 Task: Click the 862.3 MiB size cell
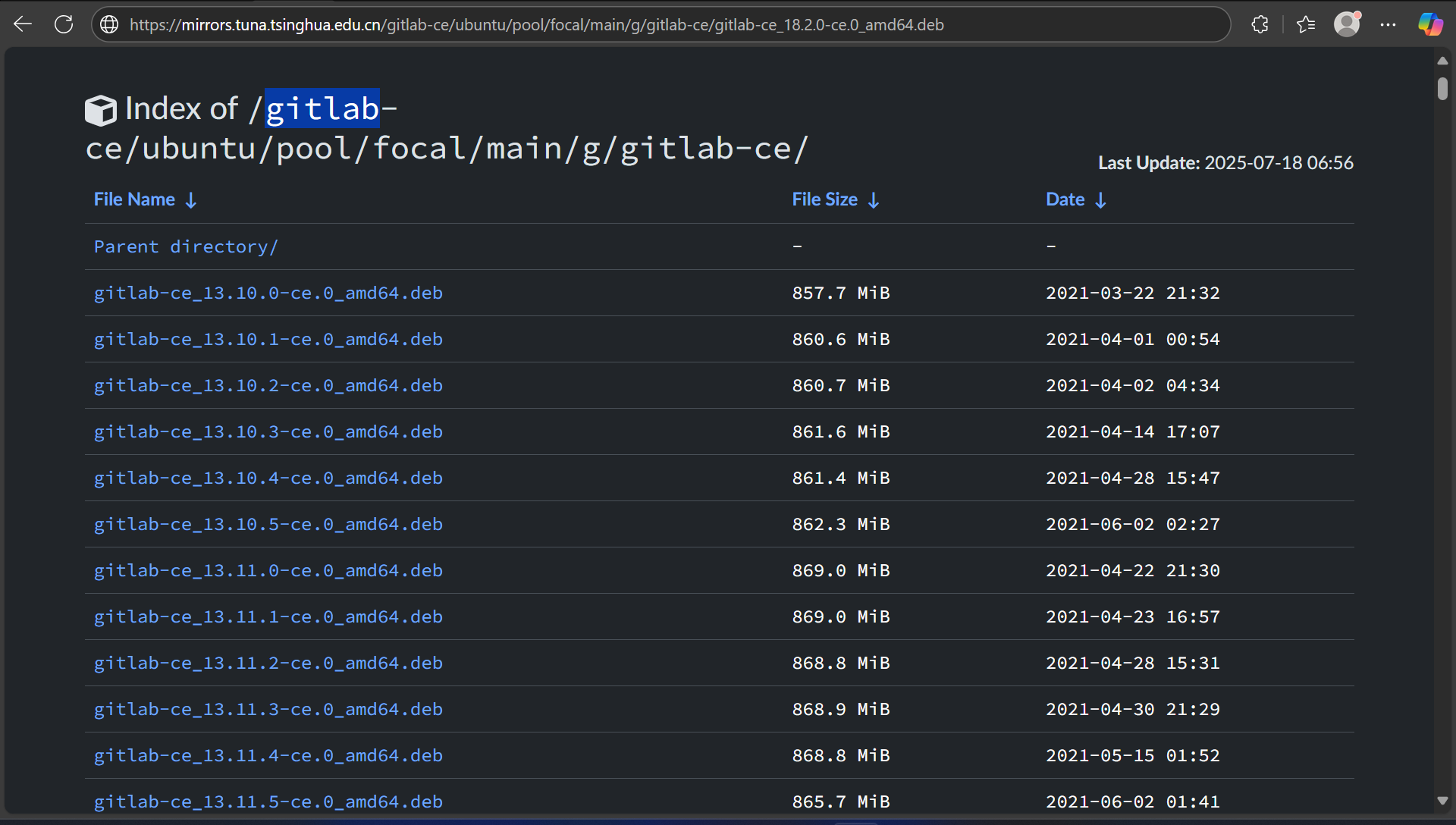(x=841, y=524)
